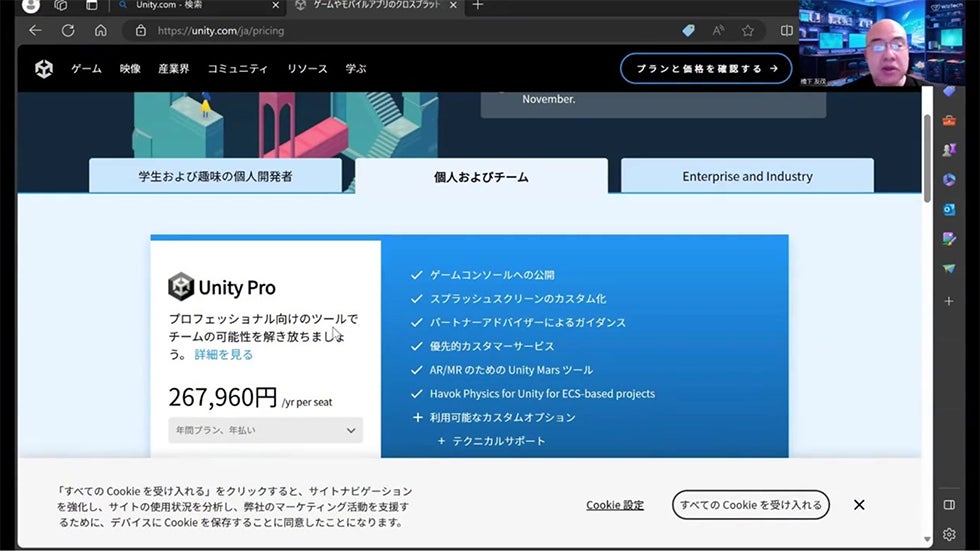Click the 267,960円 price text

(222, 397)
